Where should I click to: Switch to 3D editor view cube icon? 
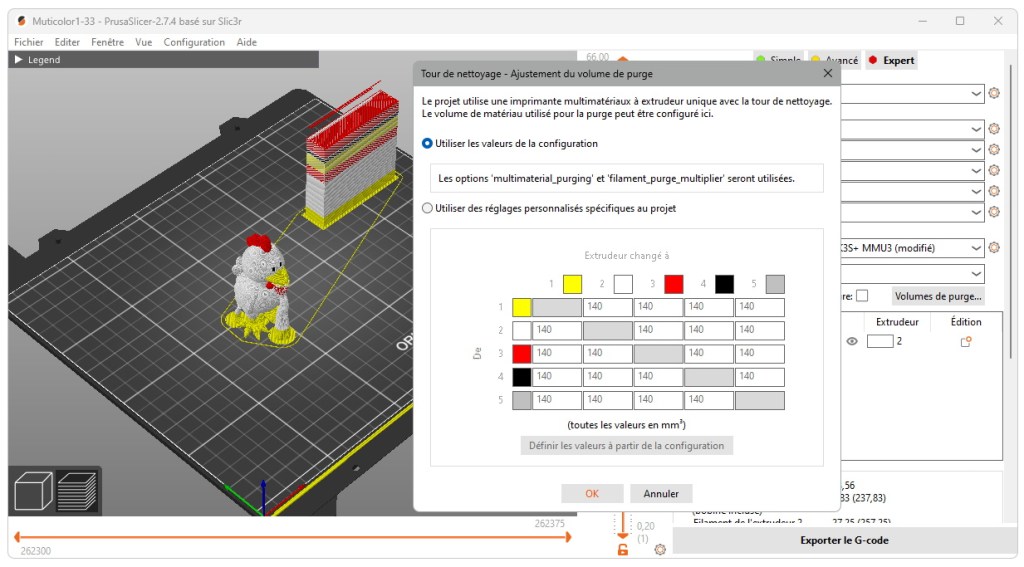coord(32,491)
